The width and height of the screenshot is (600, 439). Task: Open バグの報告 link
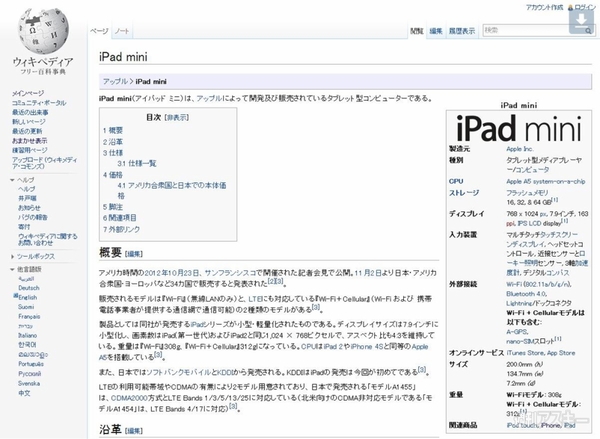coord(33,217)
